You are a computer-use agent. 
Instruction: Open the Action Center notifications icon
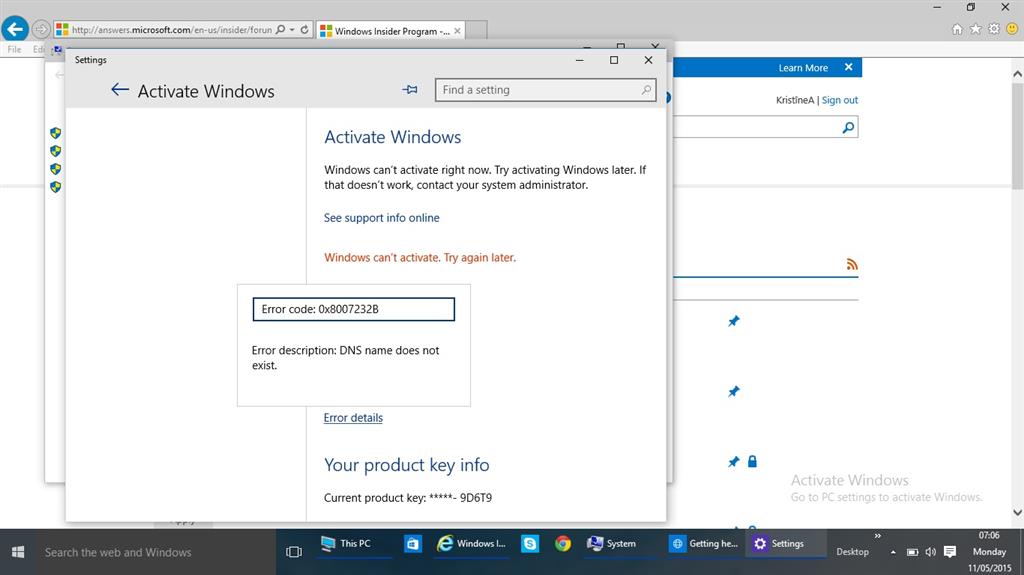click(x=950, y=552)
